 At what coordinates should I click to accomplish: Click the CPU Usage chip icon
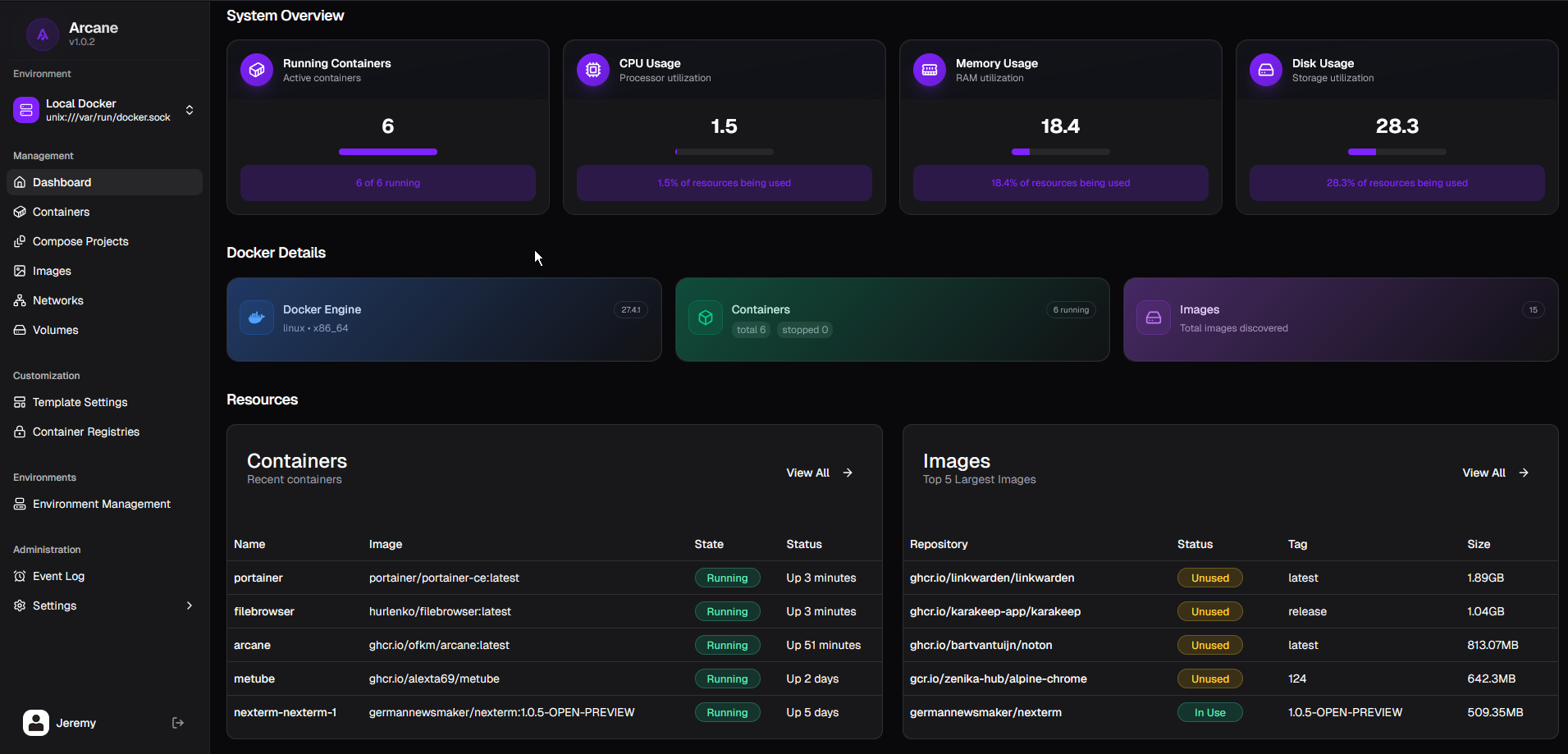coord(593,70)
